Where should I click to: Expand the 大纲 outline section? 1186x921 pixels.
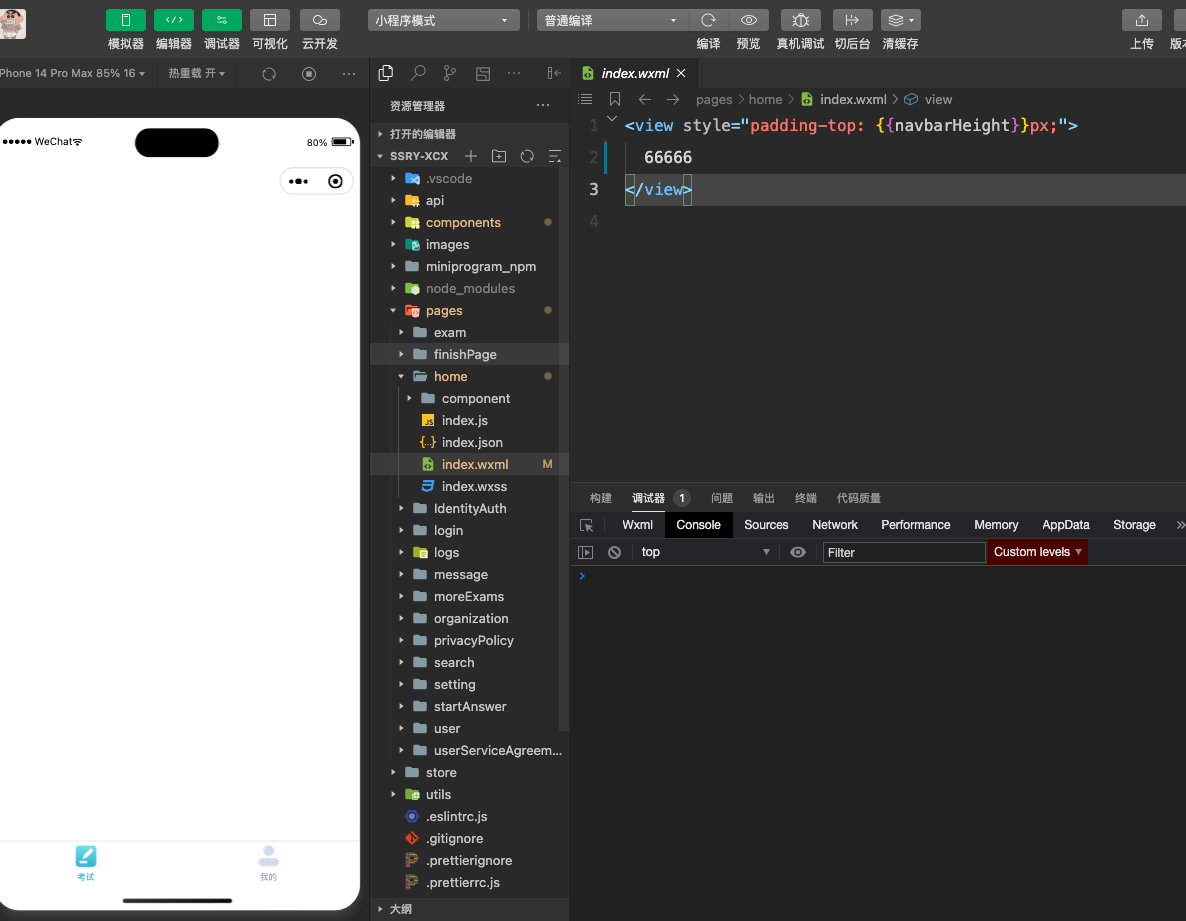point(469,909)
